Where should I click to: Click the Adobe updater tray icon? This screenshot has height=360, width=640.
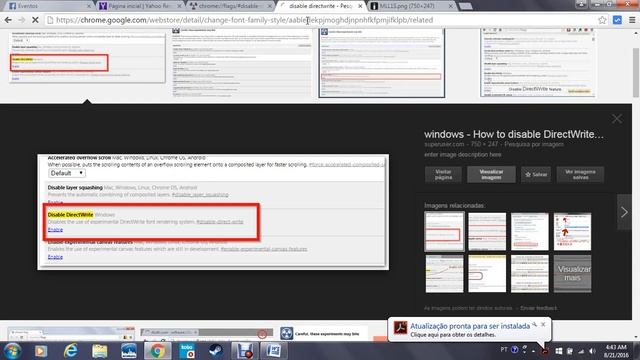click(545, 351)
